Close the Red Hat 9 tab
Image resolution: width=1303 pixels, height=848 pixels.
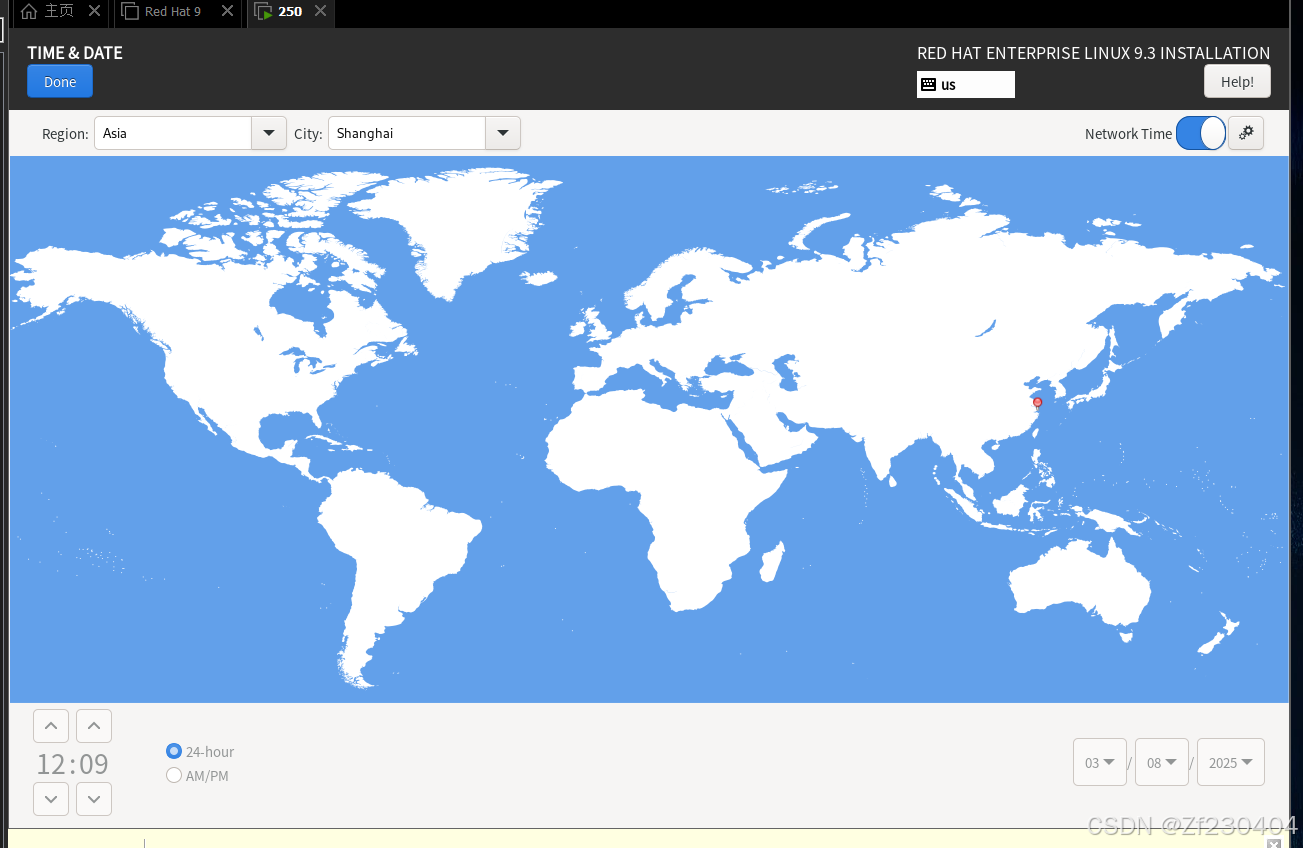click(227, 11)
